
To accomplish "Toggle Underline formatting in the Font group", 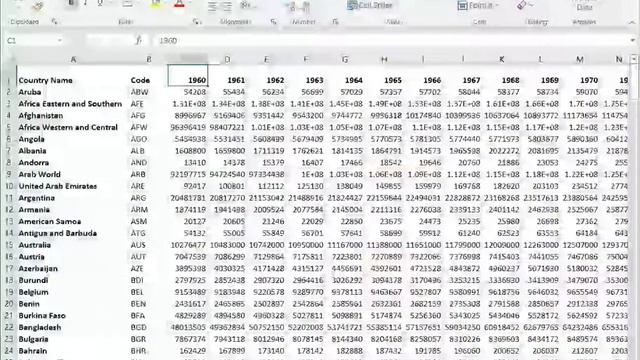I will click(x=100, y=3).
